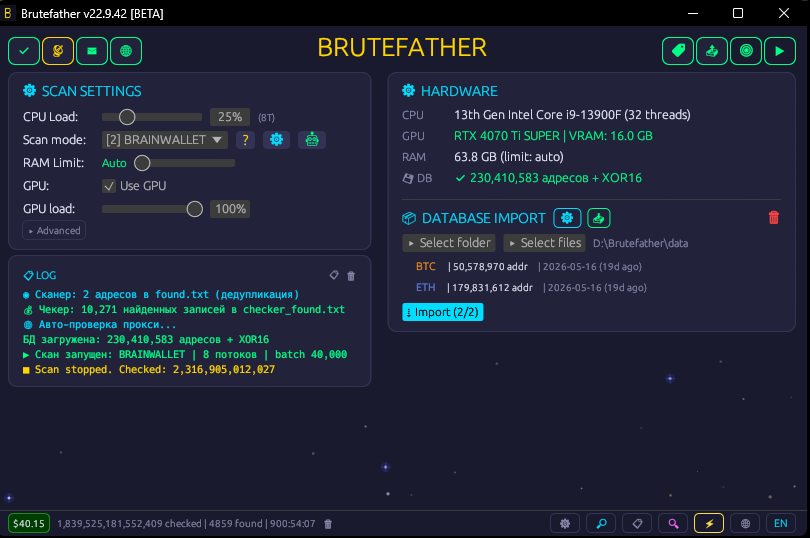
Task: Click the Select files button
Action: pyautogui.click(x=544, y=243)
